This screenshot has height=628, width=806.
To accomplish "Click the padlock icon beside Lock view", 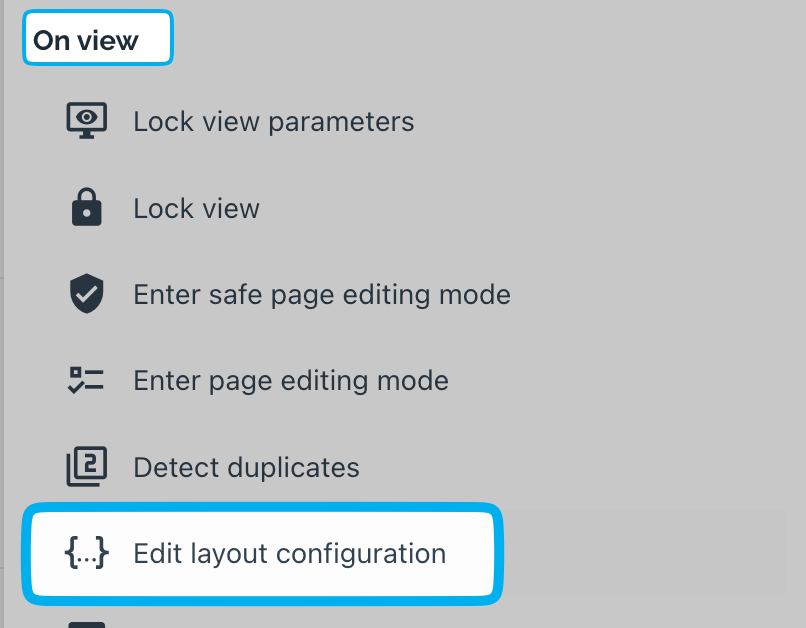I will [x=86, y=207].
